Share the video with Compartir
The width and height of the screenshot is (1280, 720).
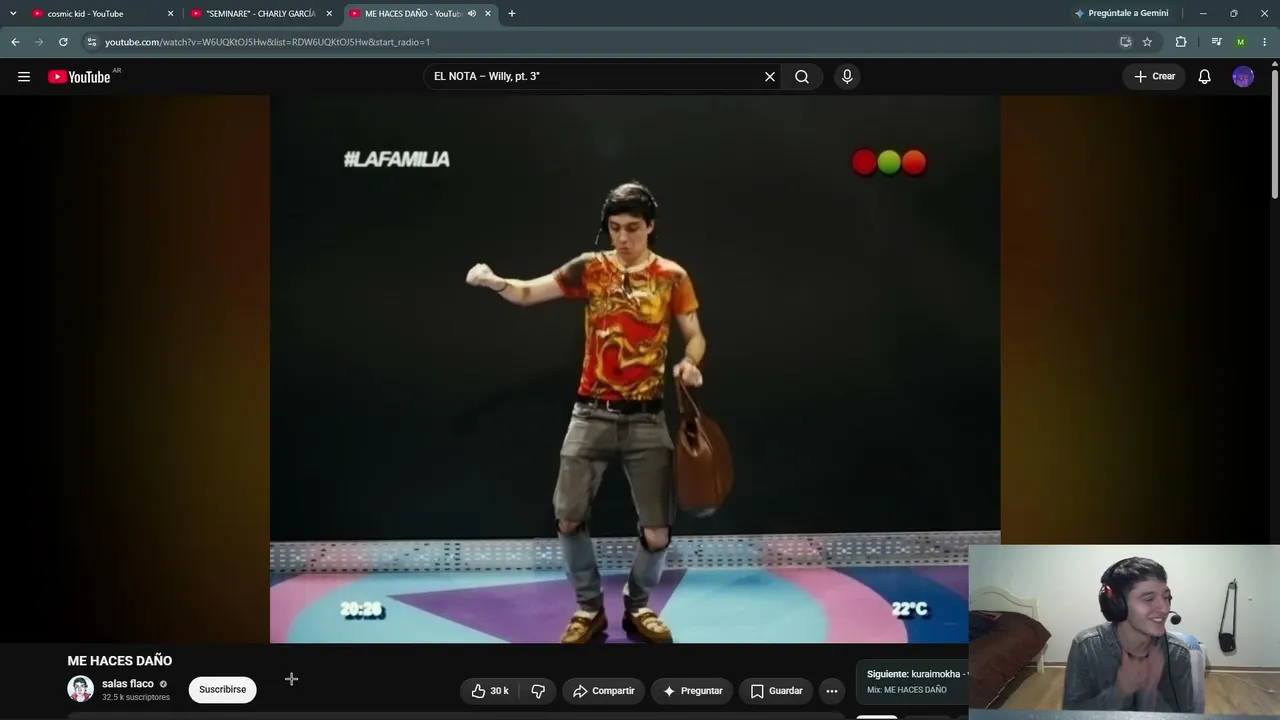point(603,691)
